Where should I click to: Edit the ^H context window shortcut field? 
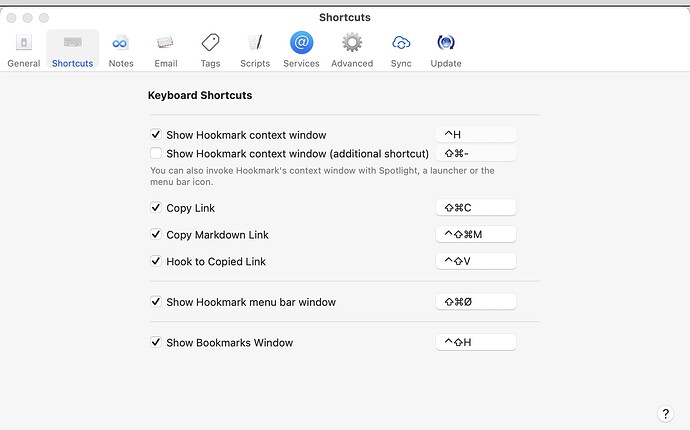476,135
